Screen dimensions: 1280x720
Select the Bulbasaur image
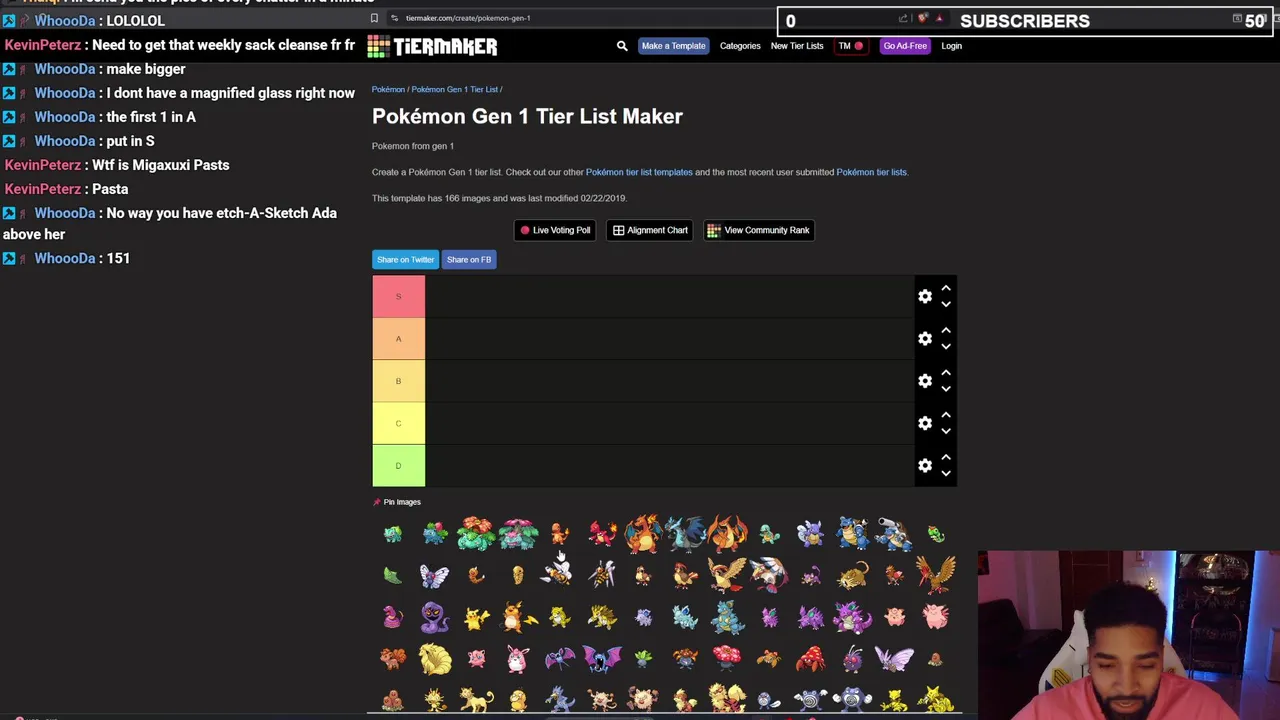[x=392, y=534]
